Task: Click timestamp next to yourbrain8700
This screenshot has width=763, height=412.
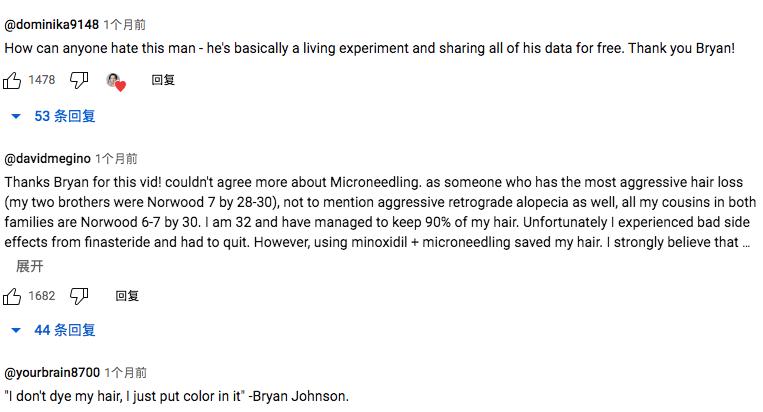Action: click(125, 373)
